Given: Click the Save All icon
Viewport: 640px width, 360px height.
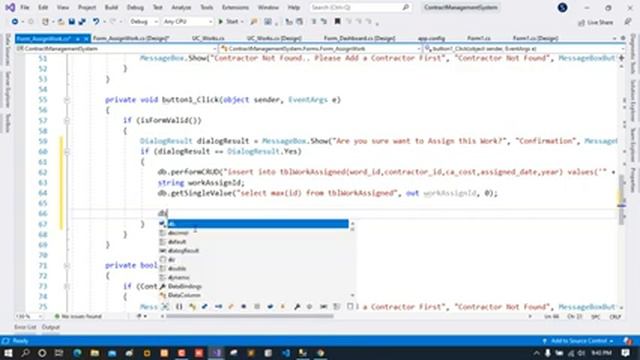Looking at the screenshot, I should point(82,22).
